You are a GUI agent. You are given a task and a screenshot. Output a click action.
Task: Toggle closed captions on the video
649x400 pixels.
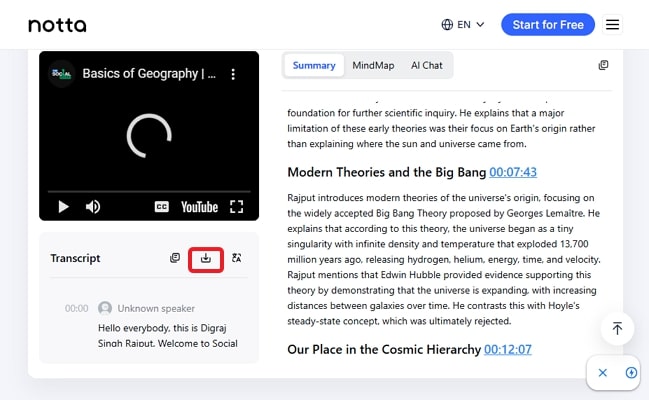pos(161,207)
